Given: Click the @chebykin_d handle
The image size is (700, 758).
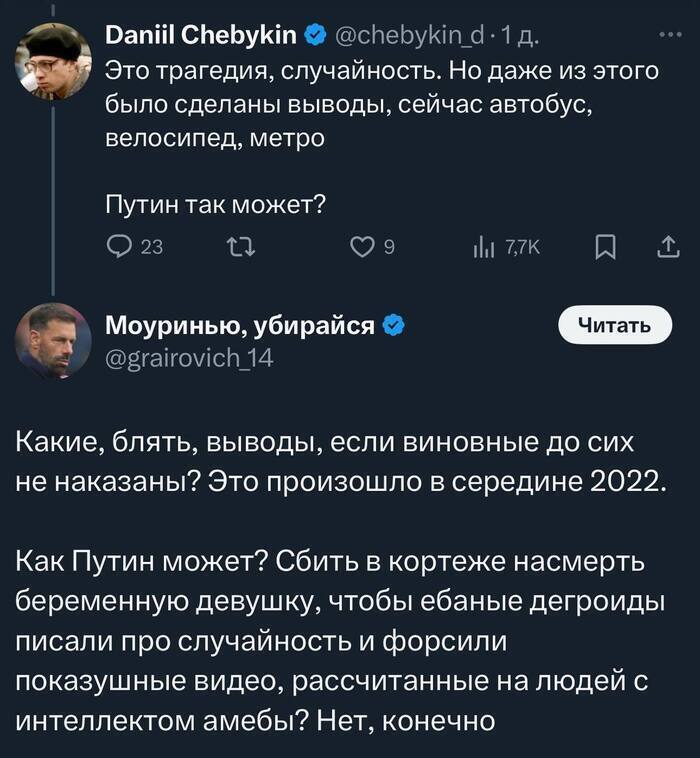Looking at the screenshot, I should click(407, 37).
